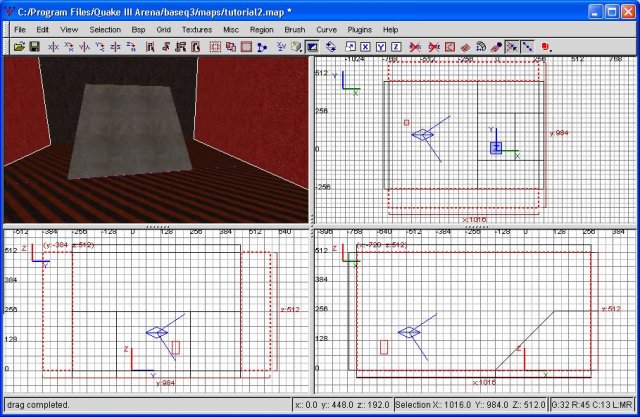Image resolution: width=640 pixels, height=417 pixels.
Task: Rotate selection around the X axis
Action: 69,47
